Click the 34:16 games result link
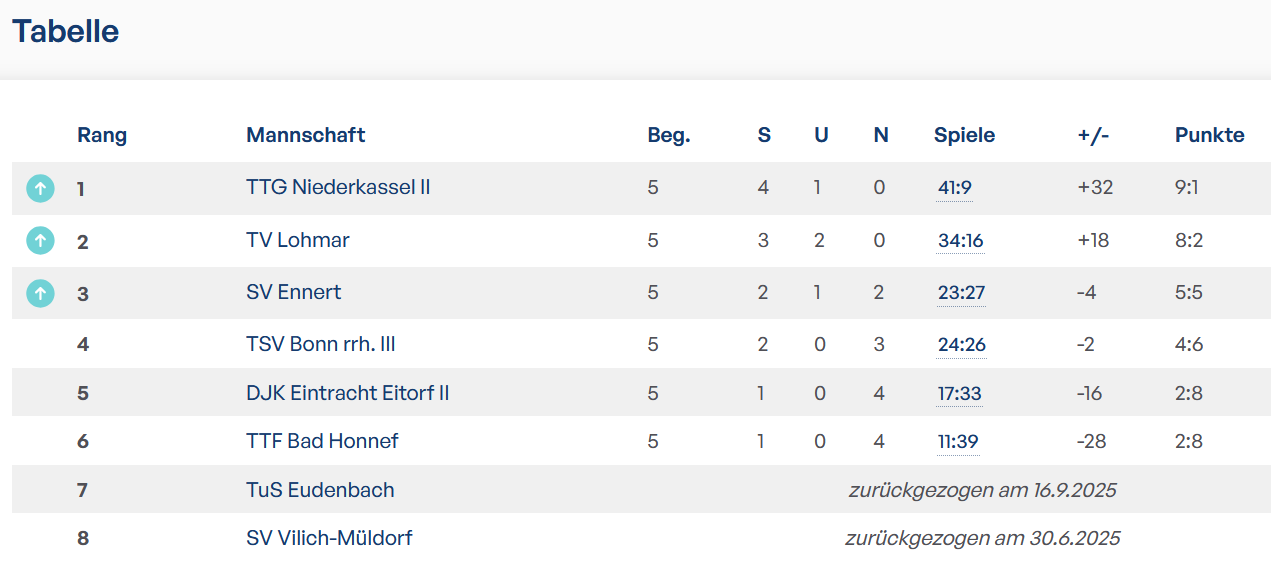Image resolution: width=1271 pixels, height=568 pixels. [x=960, y=241]
